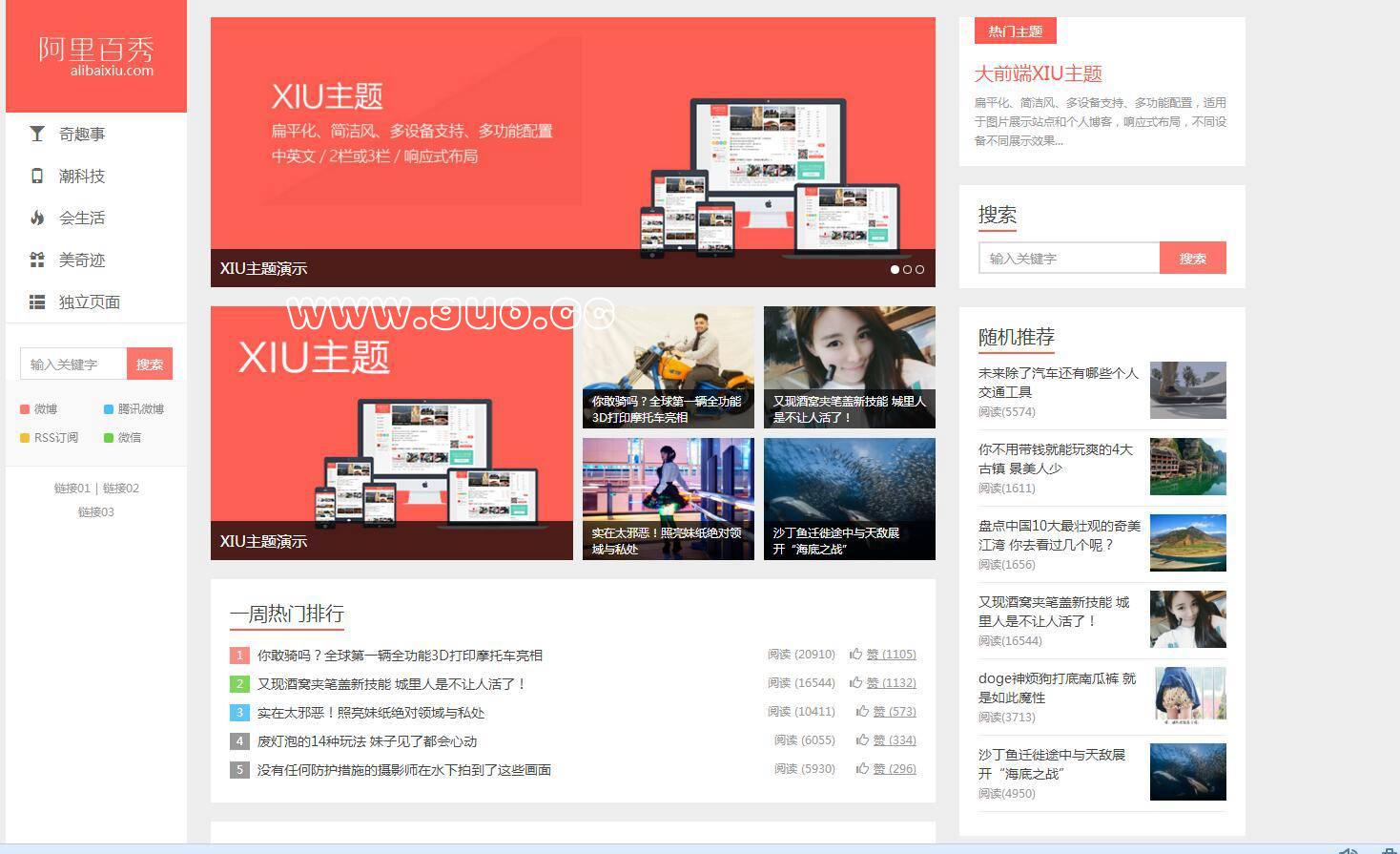Select the first carousel slide dot
1400x854 pixels.
click(895, 269)
